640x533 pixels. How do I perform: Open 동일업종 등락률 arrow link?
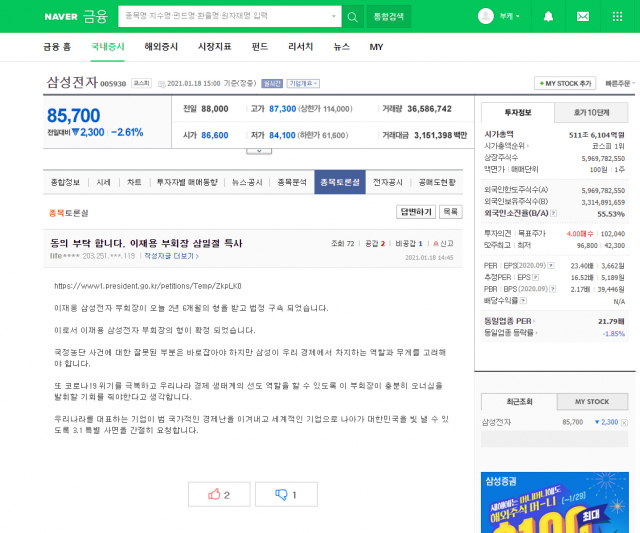[x=511, y=333]
